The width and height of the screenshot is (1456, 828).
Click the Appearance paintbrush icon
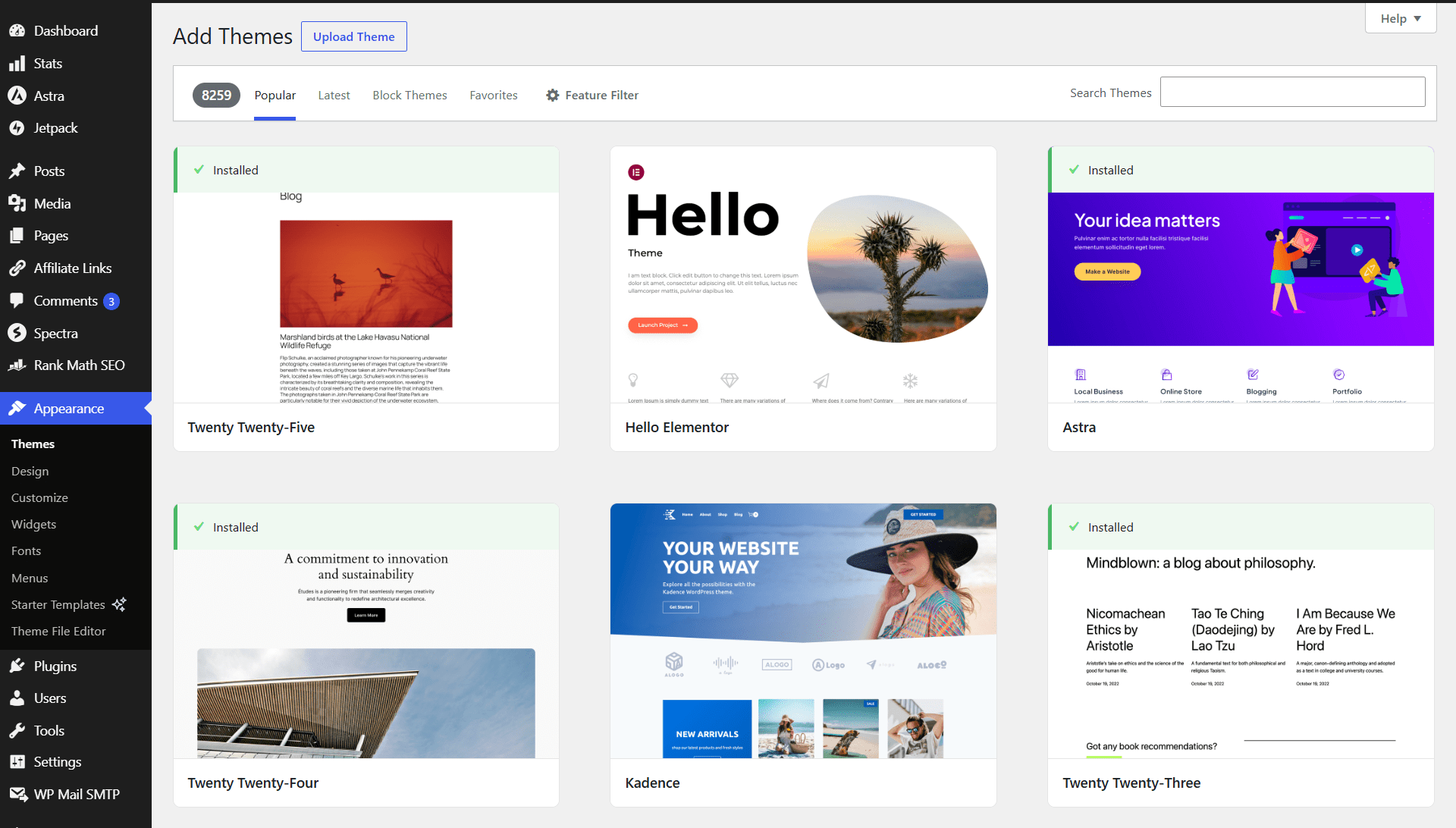click(17, 409)
